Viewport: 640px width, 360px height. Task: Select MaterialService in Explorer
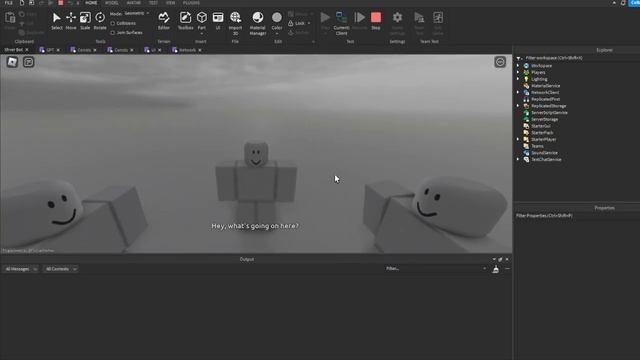[545, 86]
